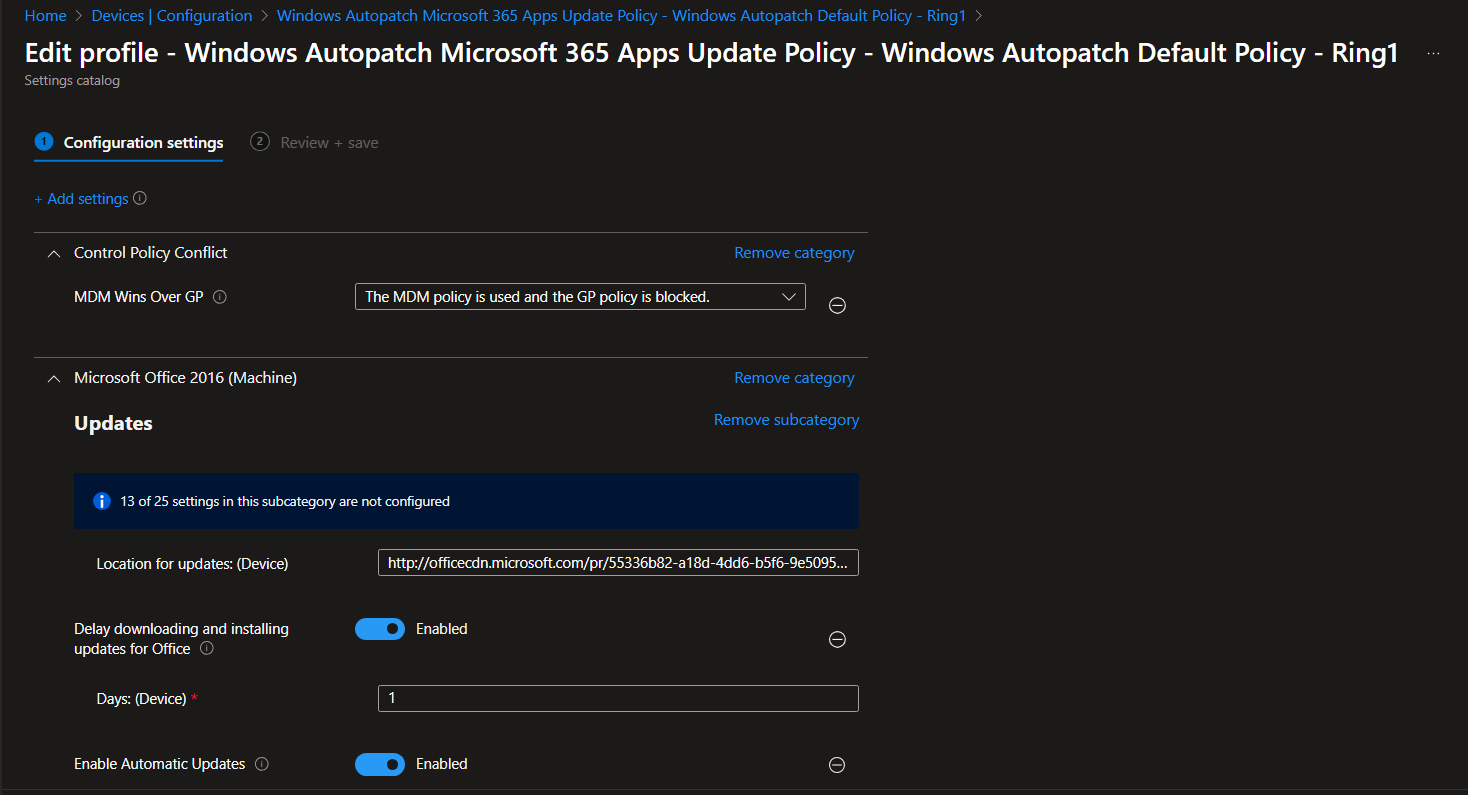Open the info tooltip for Delay downloading updates
1468x795 pixels.
click(206, 648)
